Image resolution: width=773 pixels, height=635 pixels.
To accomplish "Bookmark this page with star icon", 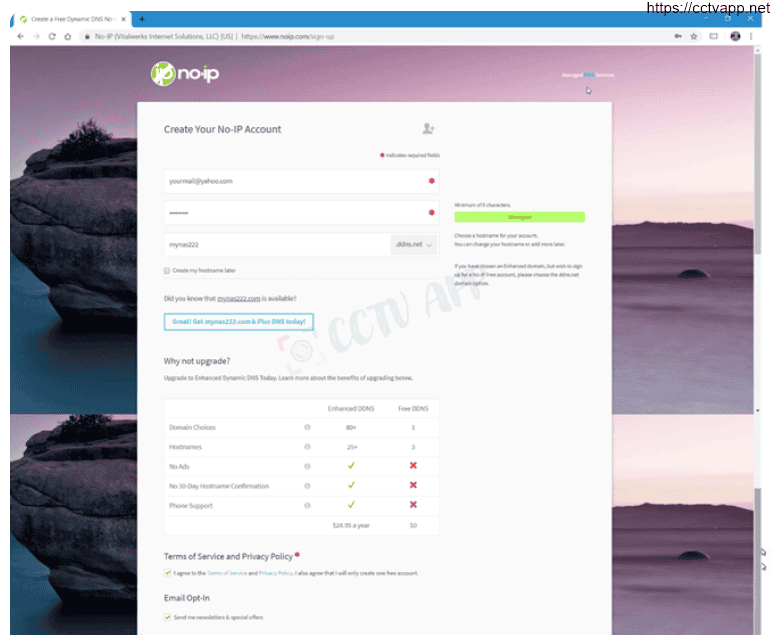I will [x=694, y=36].
